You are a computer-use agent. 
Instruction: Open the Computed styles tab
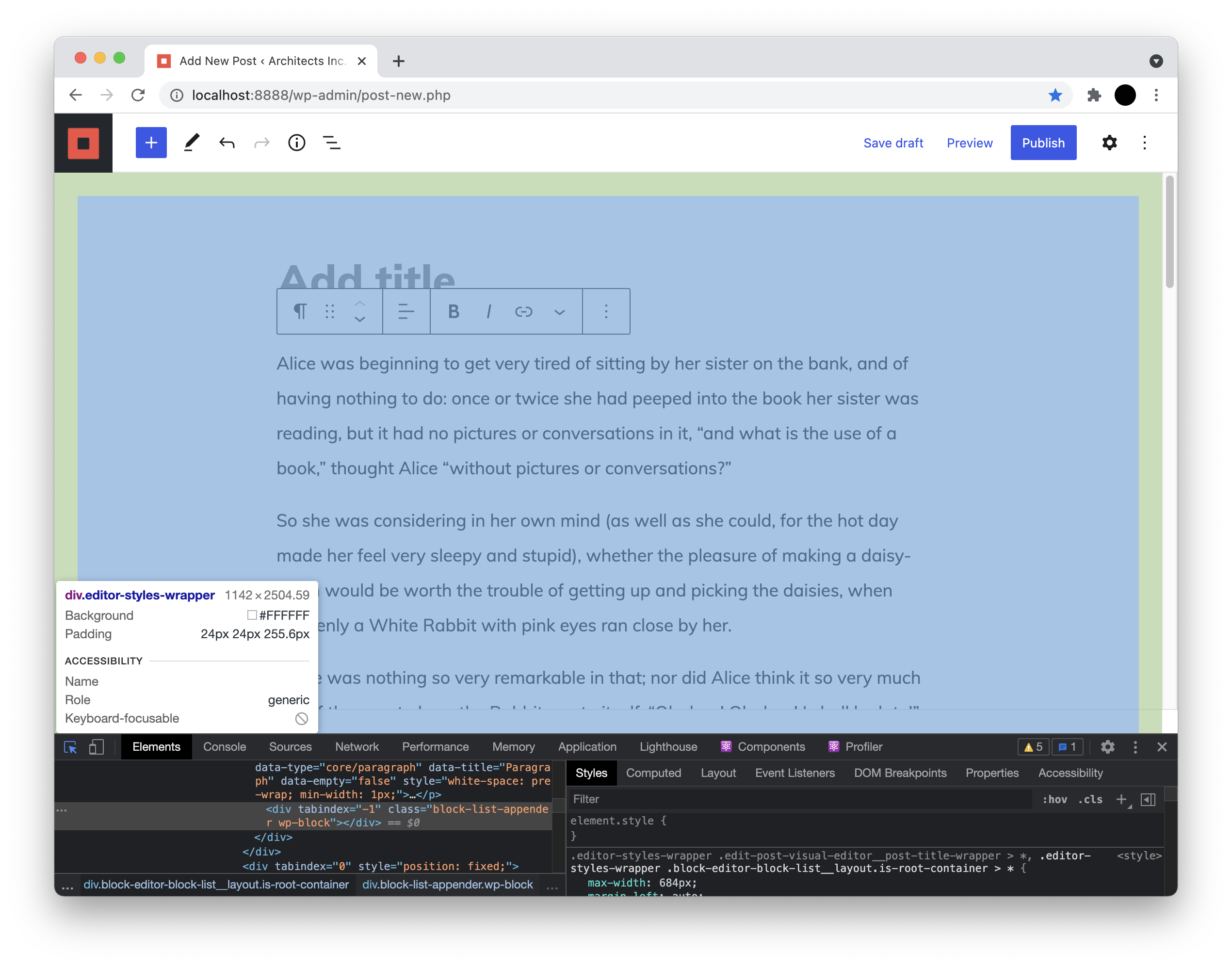point(653,773)
